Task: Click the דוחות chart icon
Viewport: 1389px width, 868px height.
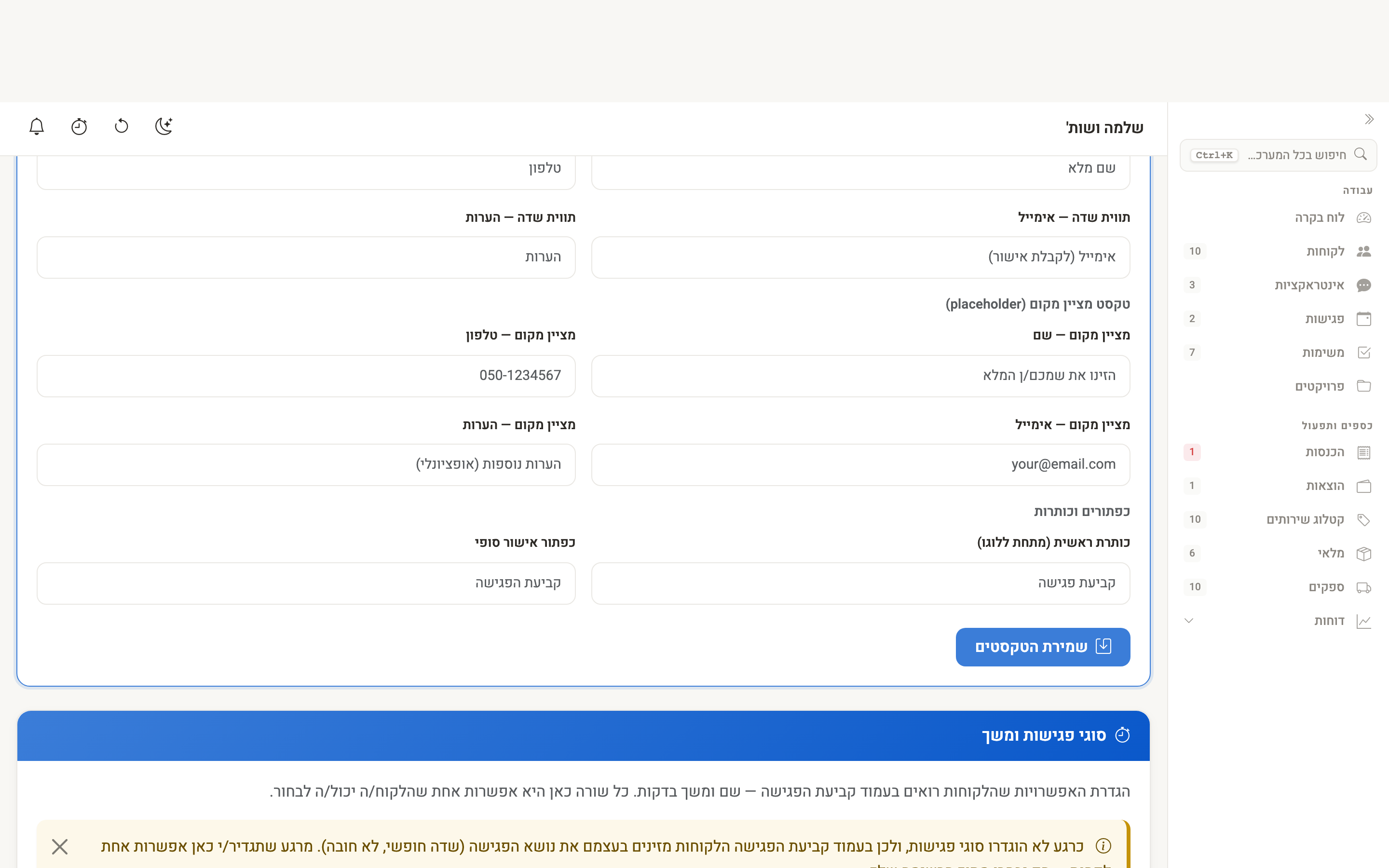Action: [x=1364, y=621]
